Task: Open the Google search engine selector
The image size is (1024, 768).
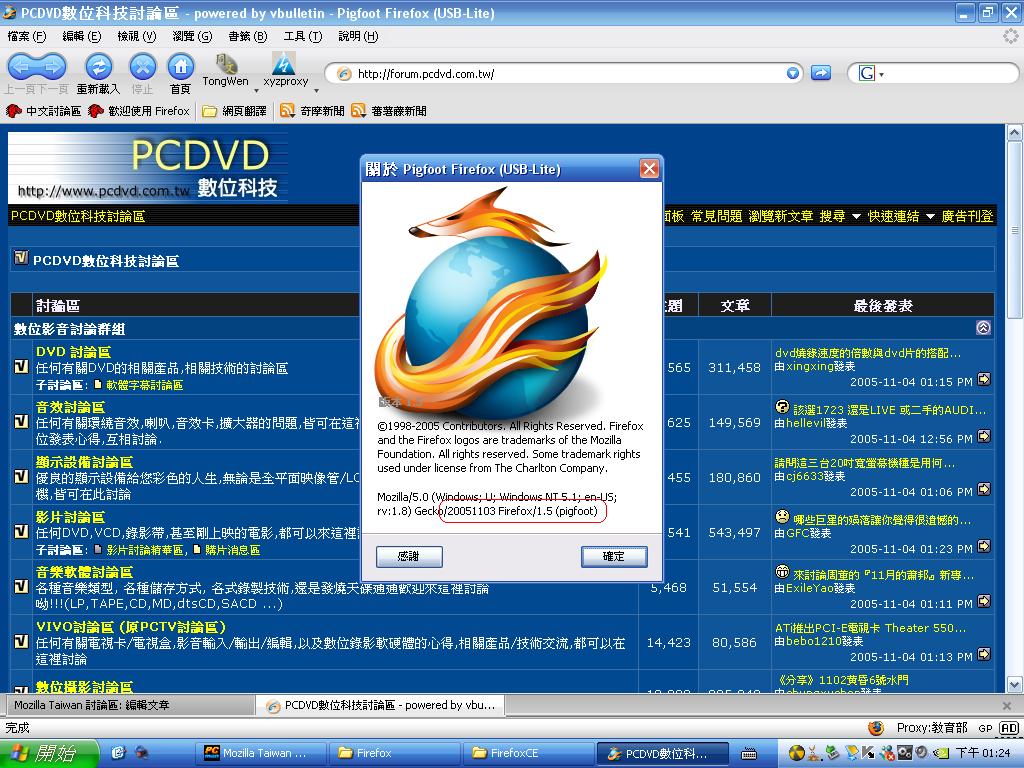Action: (x=871, y=73)
